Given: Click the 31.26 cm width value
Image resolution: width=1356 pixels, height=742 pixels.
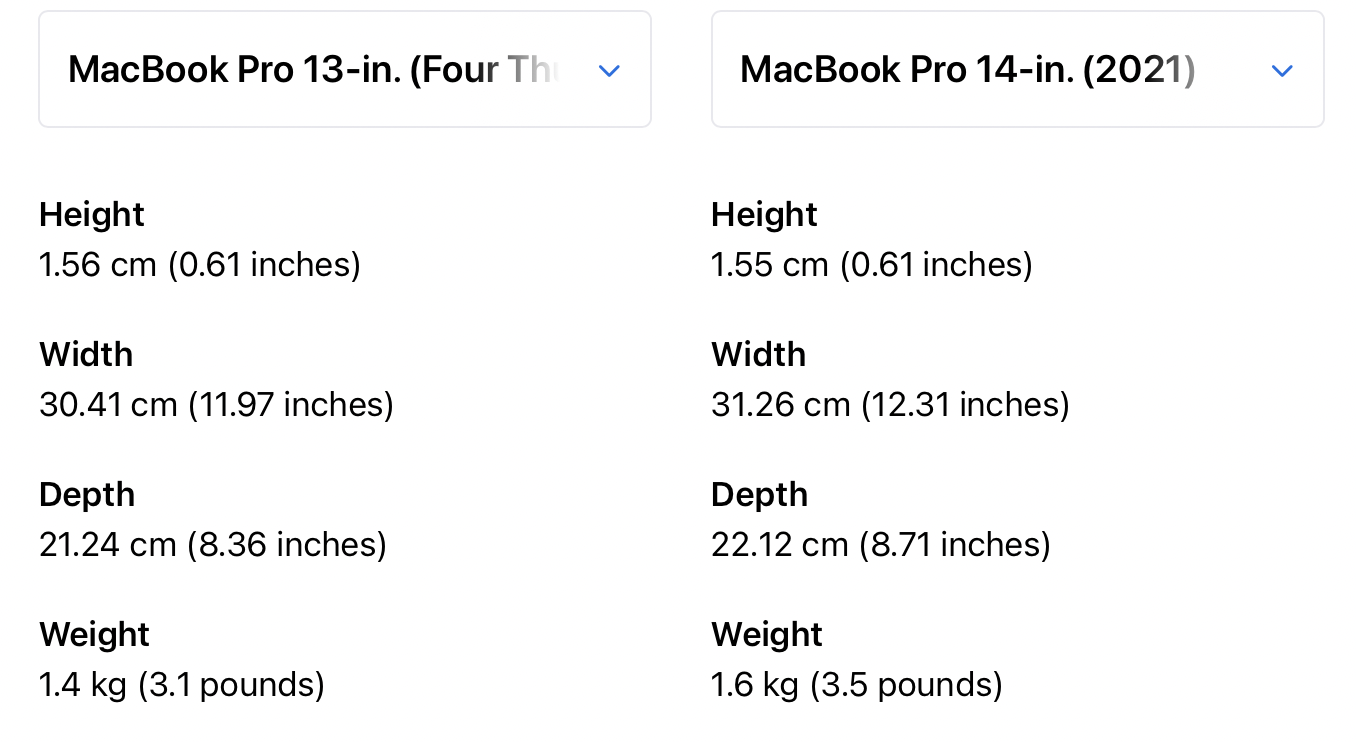Looking at the screenshot, I should tap(891, 405).
